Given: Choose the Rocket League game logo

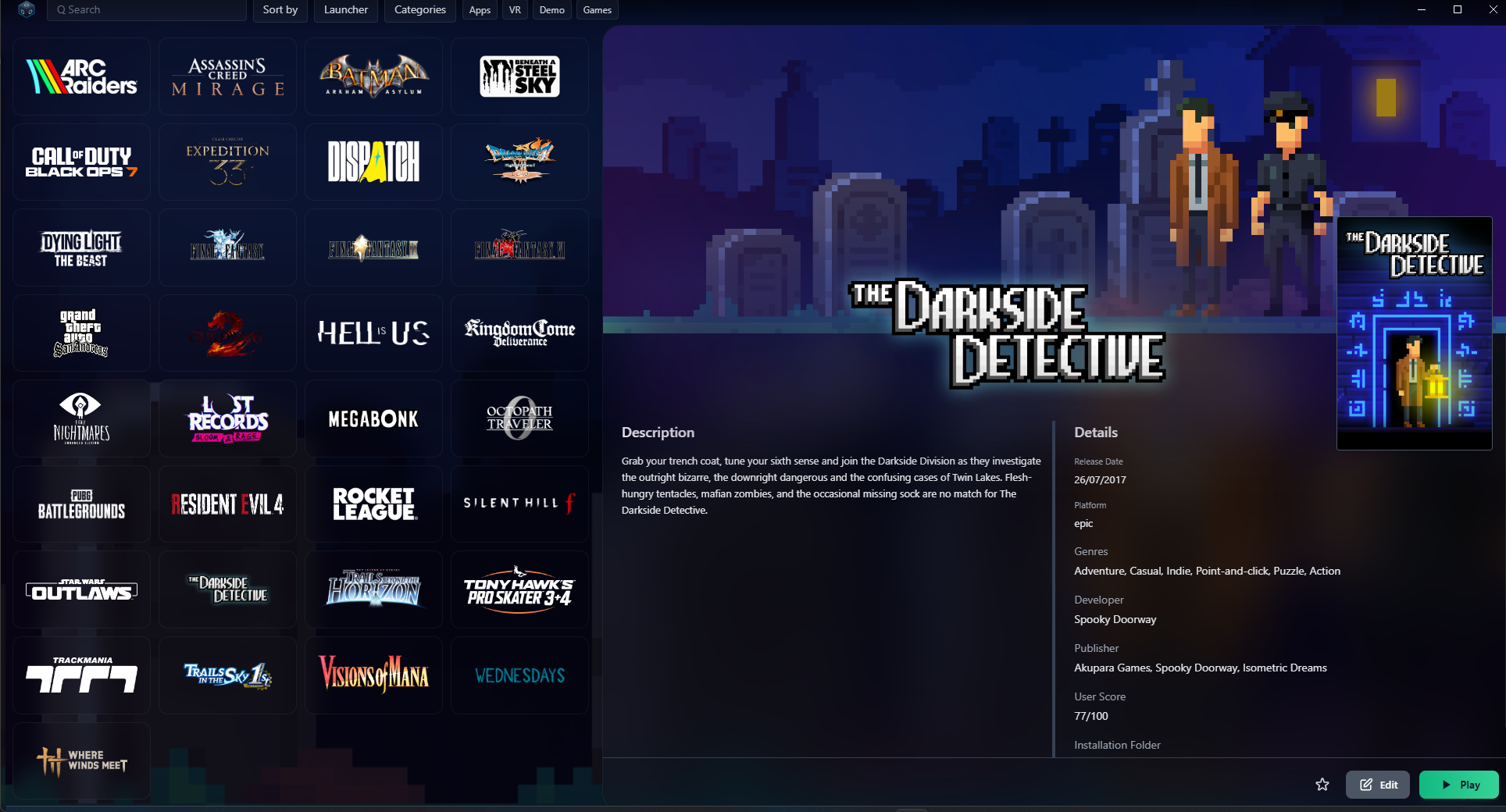Looking at the screenshot, I should [373, 504].
